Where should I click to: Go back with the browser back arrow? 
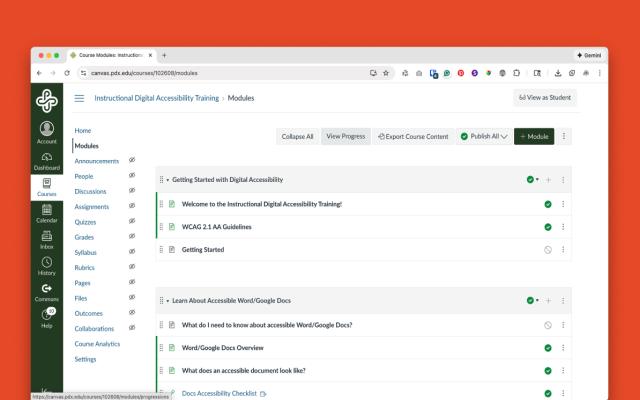[x=39, y=73]
